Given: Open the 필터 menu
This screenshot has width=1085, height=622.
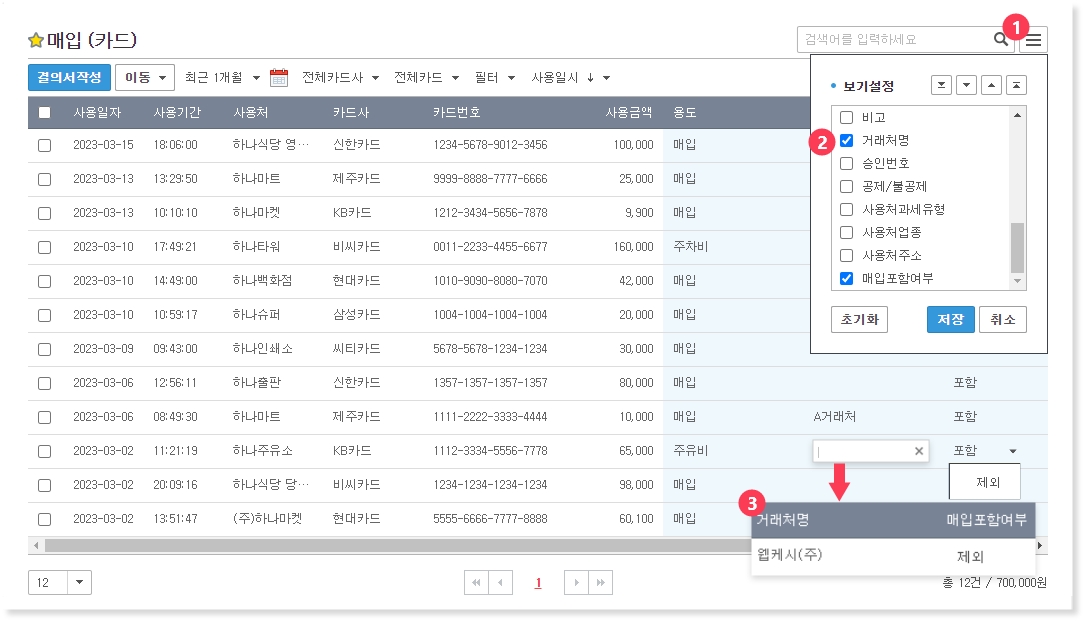Looking at the screenshot, I should [495, 78].
